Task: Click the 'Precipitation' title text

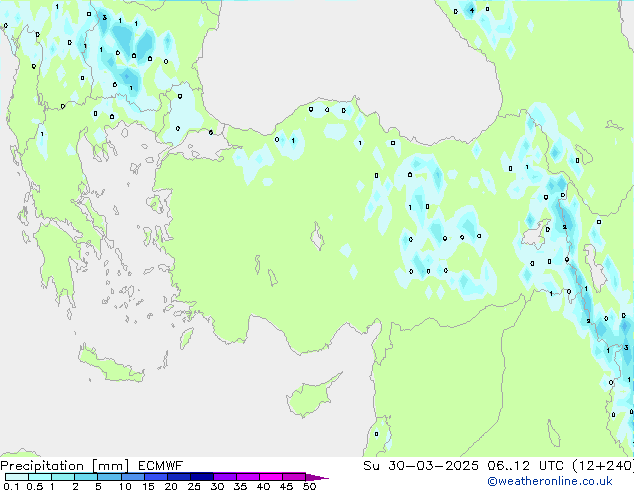Action: point(42,466)
